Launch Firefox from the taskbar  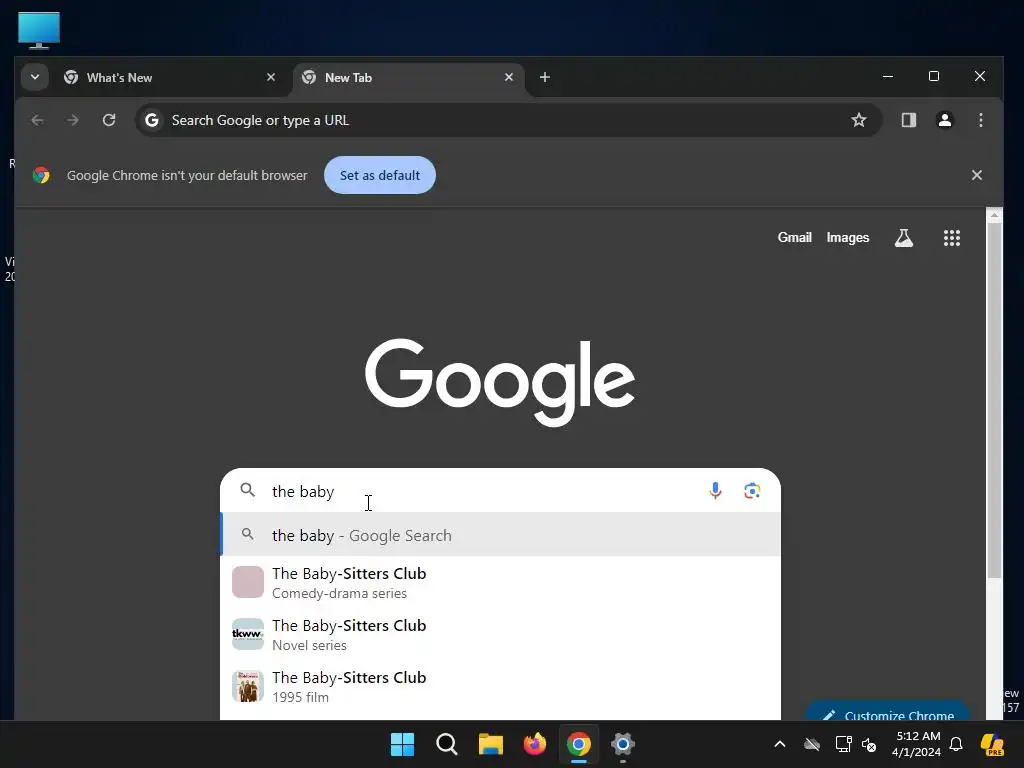[535, 744]
